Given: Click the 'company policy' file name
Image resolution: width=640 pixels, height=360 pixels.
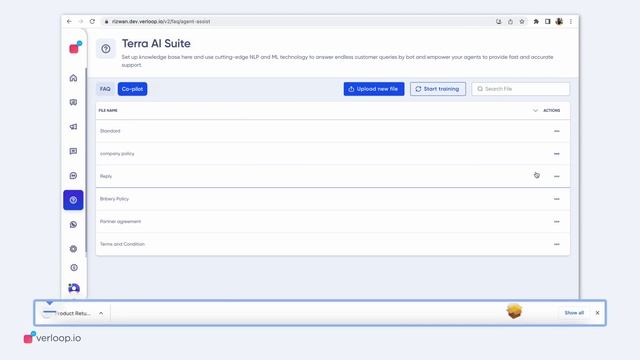Looking at the screenshot, I should (x=117, y=154).
